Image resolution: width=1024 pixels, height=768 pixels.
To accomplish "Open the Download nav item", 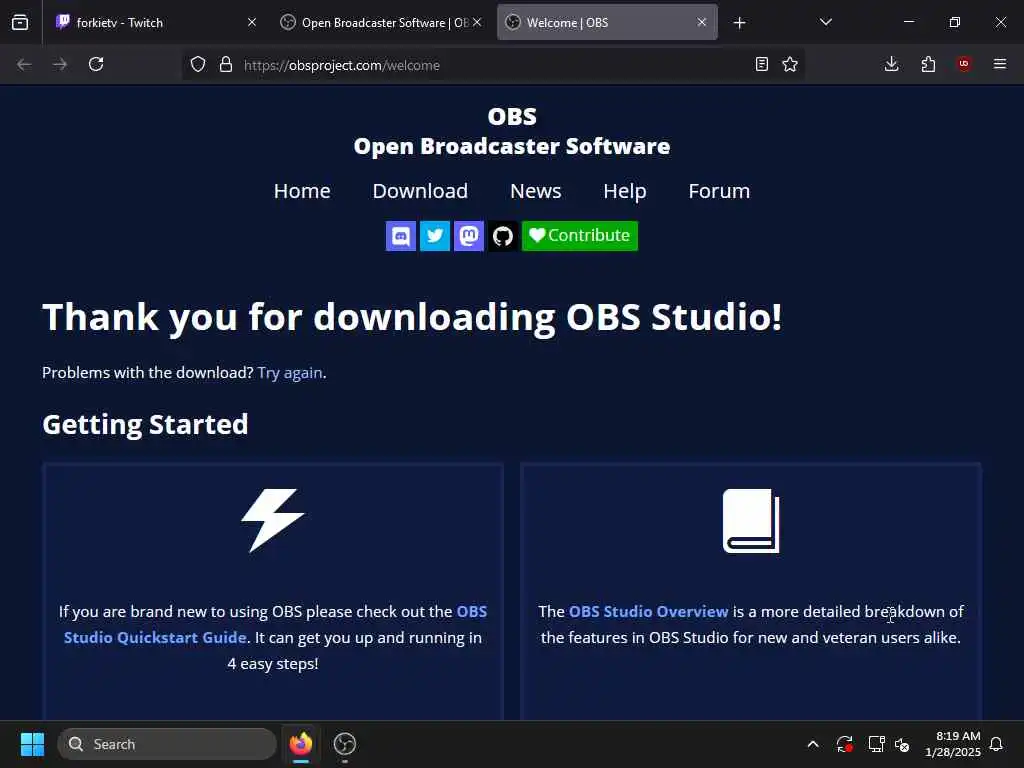I will click(x=420, y=191).
